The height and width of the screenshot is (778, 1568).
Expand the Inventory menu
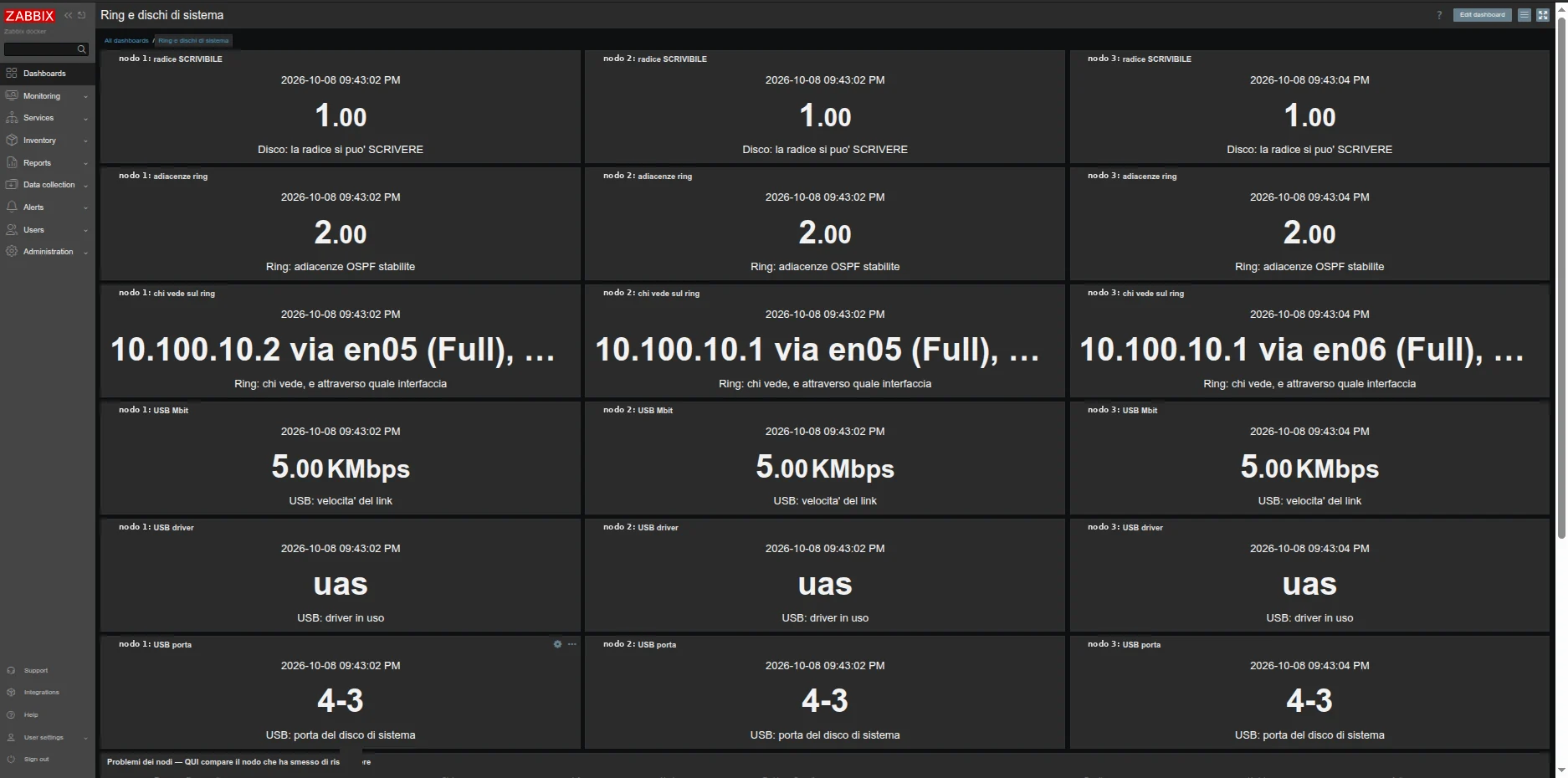48,141
